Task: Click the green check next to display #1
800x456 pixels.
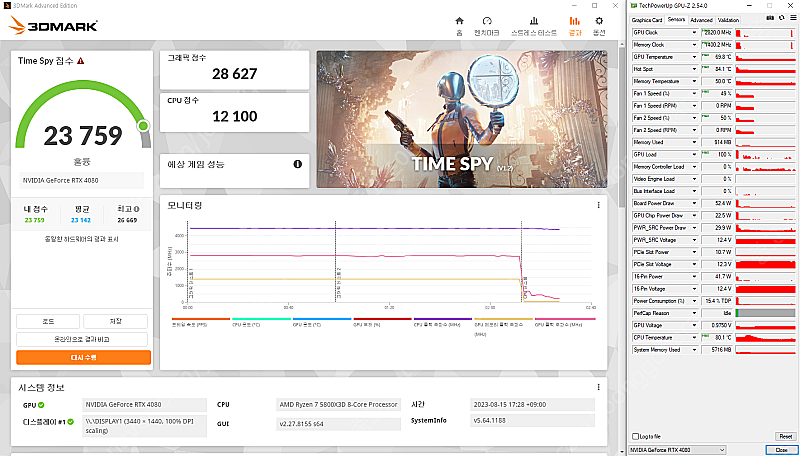Action: (71, 422)
